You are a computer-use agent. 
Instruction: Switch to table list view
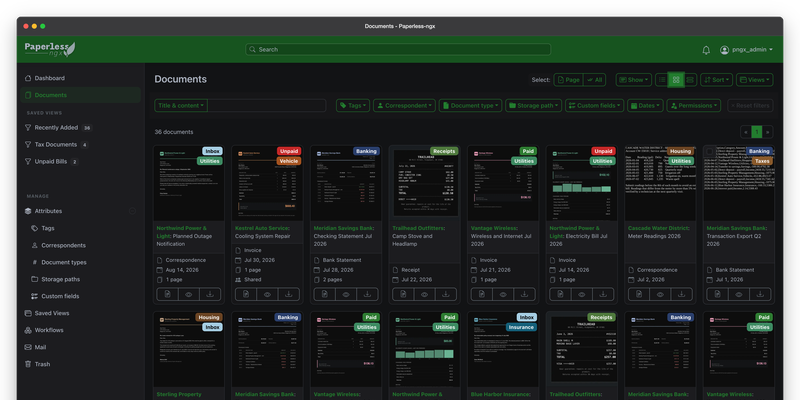(662, 80)
